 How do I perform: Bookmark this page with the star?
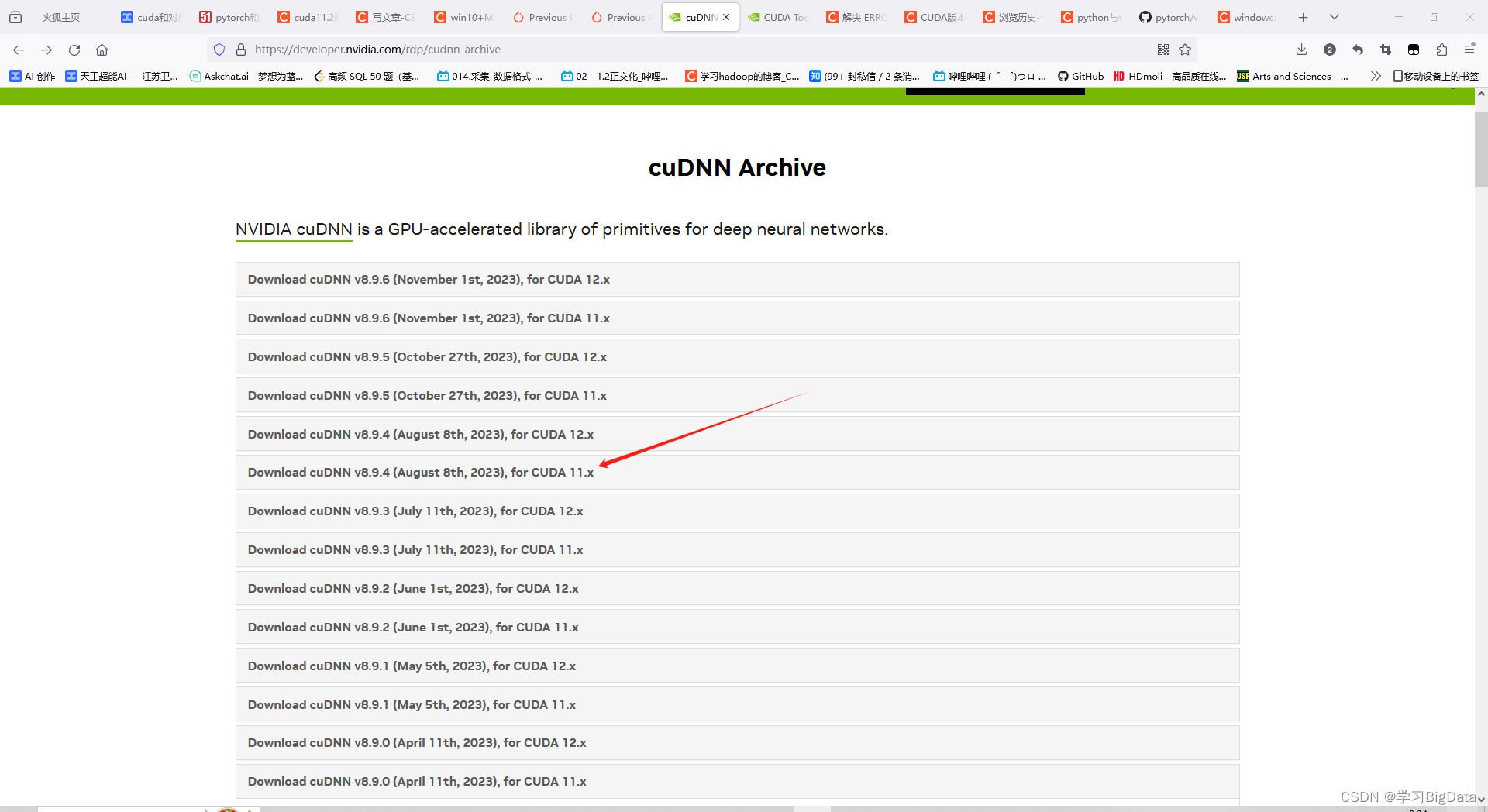(1185, 50)
